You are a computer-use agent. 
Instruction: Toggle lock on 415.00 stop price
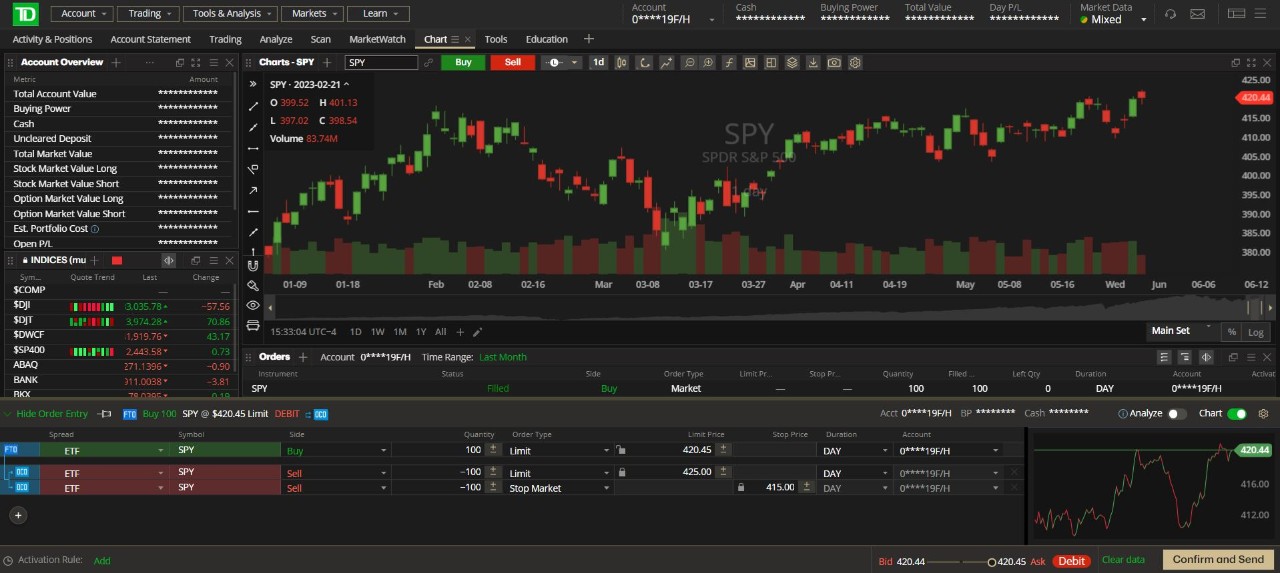741,488
